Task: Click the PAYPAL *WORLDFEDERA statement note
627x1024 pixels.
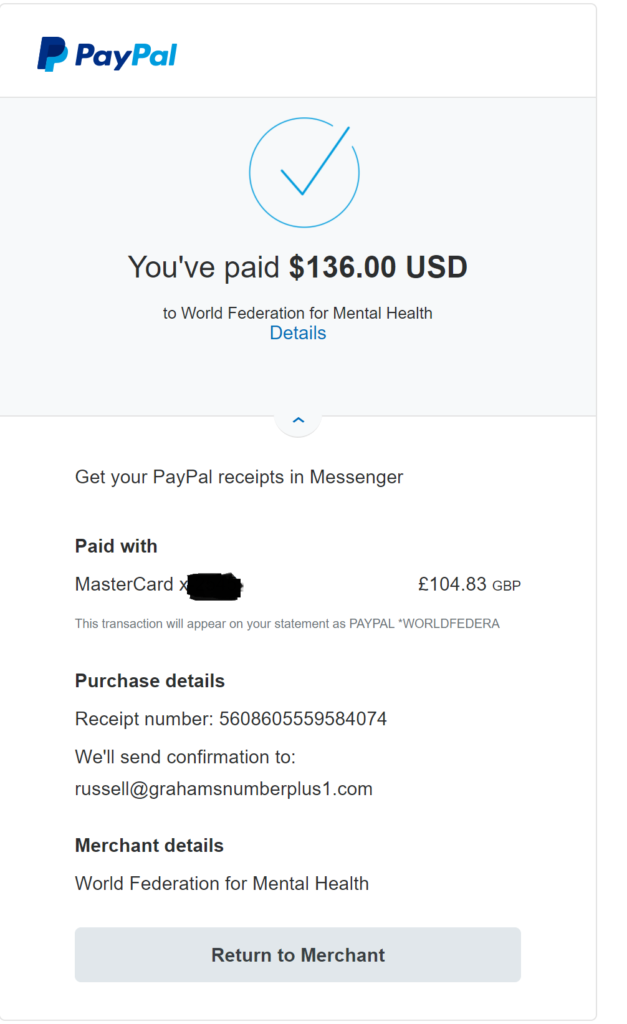Action: [x=287, y=624]
